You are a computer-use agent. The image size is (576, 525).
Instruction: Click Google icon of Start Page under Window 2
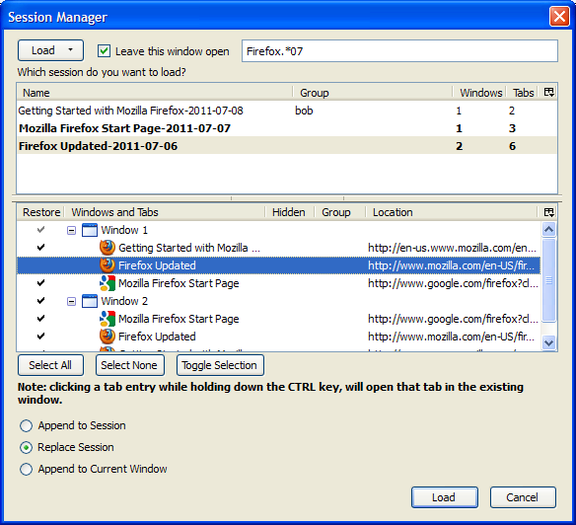[x=107, y=319]
